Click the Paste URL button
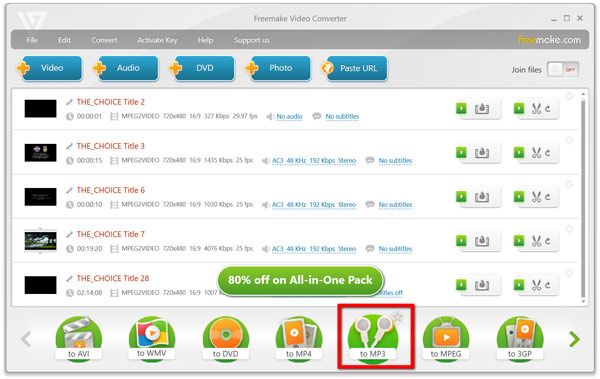This screenshot has height=379, width=600. coord(354,68)
